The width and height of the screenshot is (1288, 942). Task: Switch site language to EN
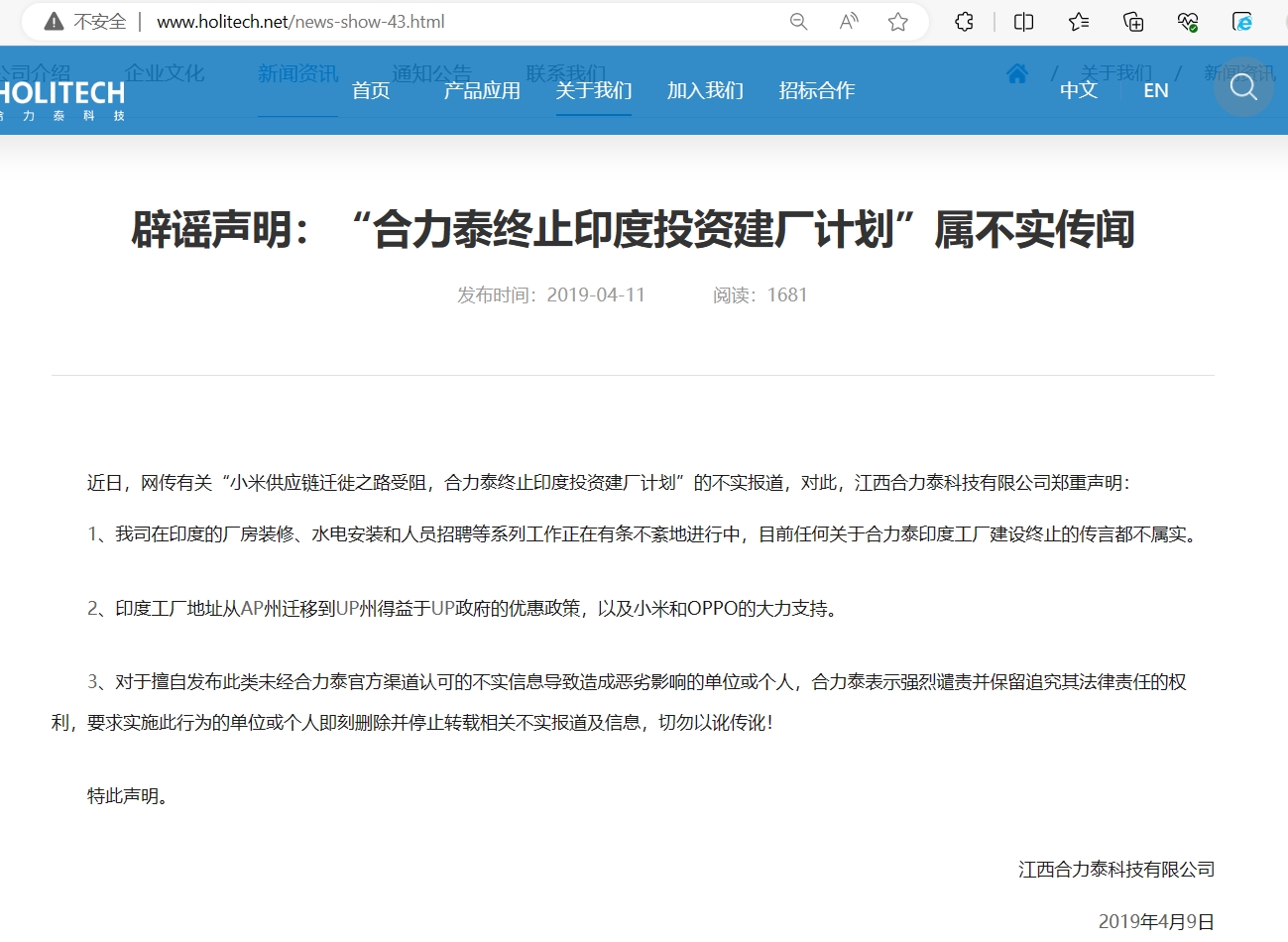click(x=1155, y=90)
